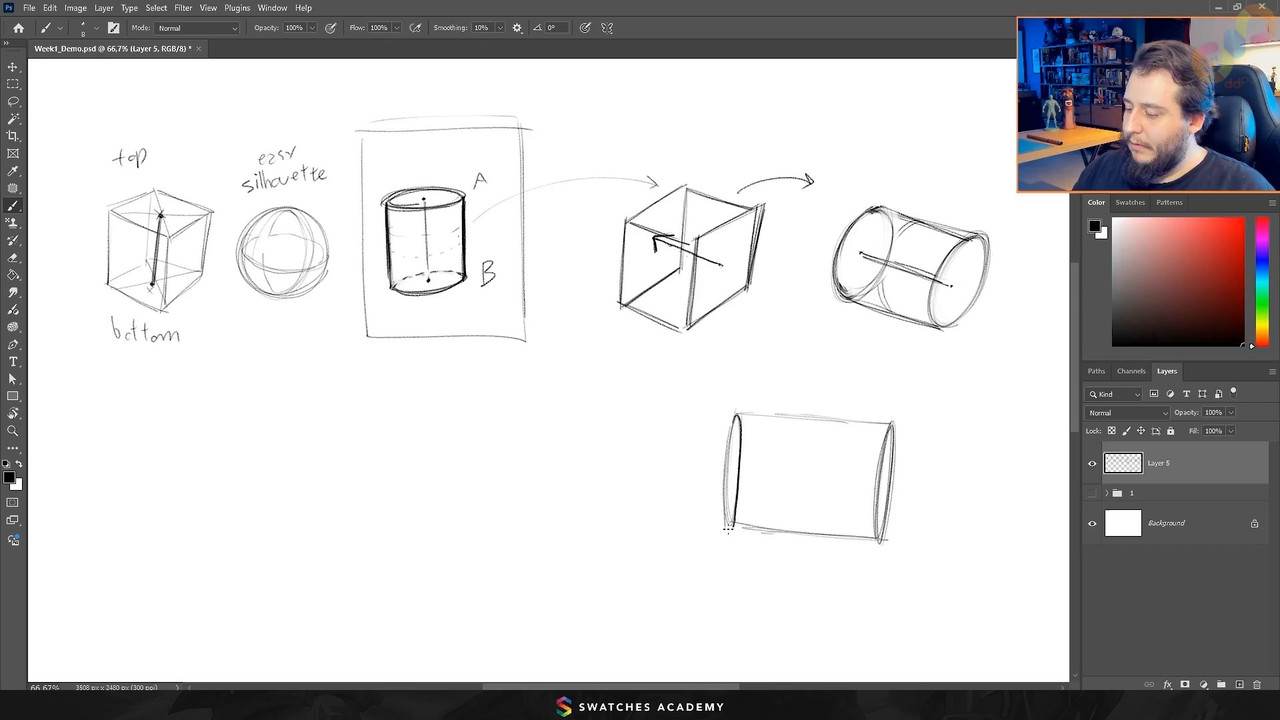The width and height of the screenshot is (1280, 720).
Task: Open layer blend mode Normal dropdown
Action: [1128, 413]
